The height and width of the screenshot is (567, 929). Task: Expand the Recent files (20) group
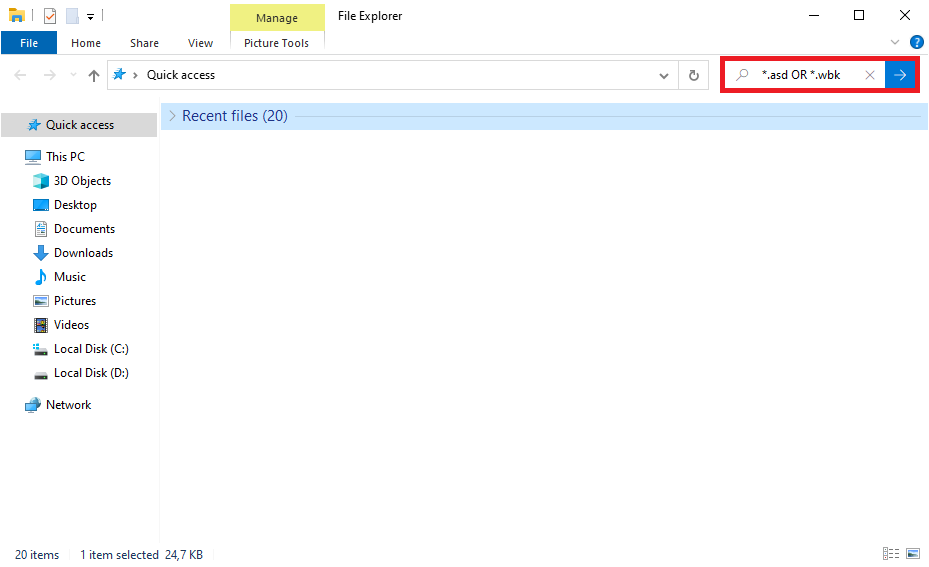[172, 116]
